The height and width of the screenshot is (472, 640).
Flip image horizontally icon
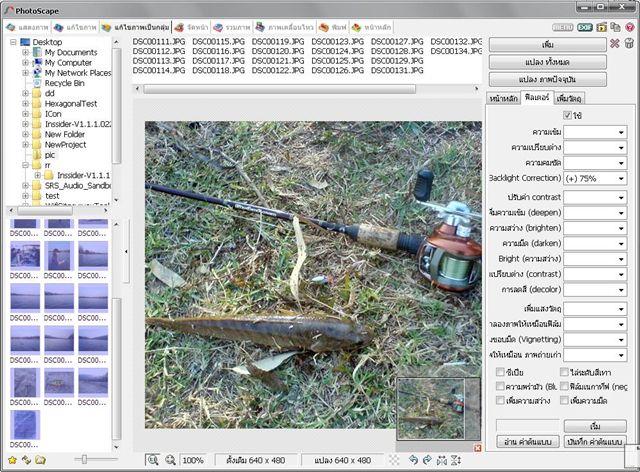tap(442, 460)
